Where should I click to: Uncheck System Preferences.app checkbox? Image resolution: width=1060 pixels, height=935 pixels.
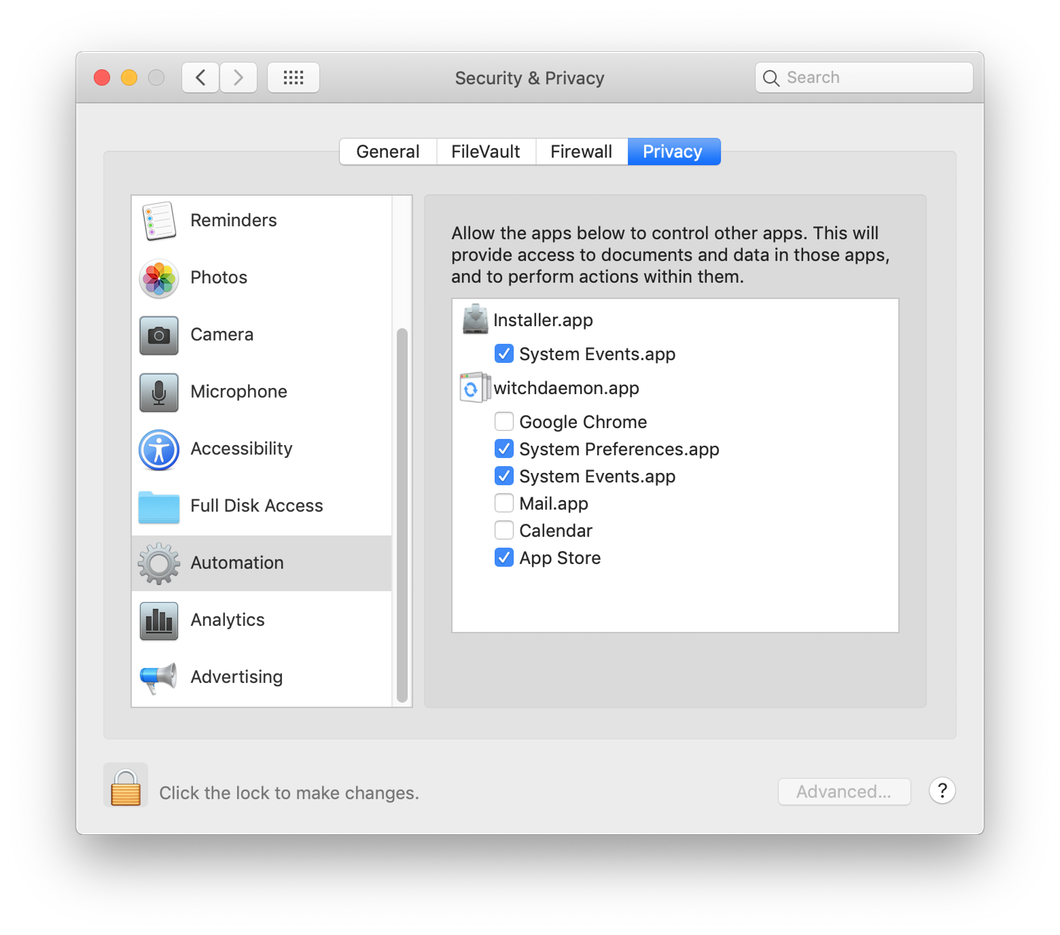click(504, 448)
